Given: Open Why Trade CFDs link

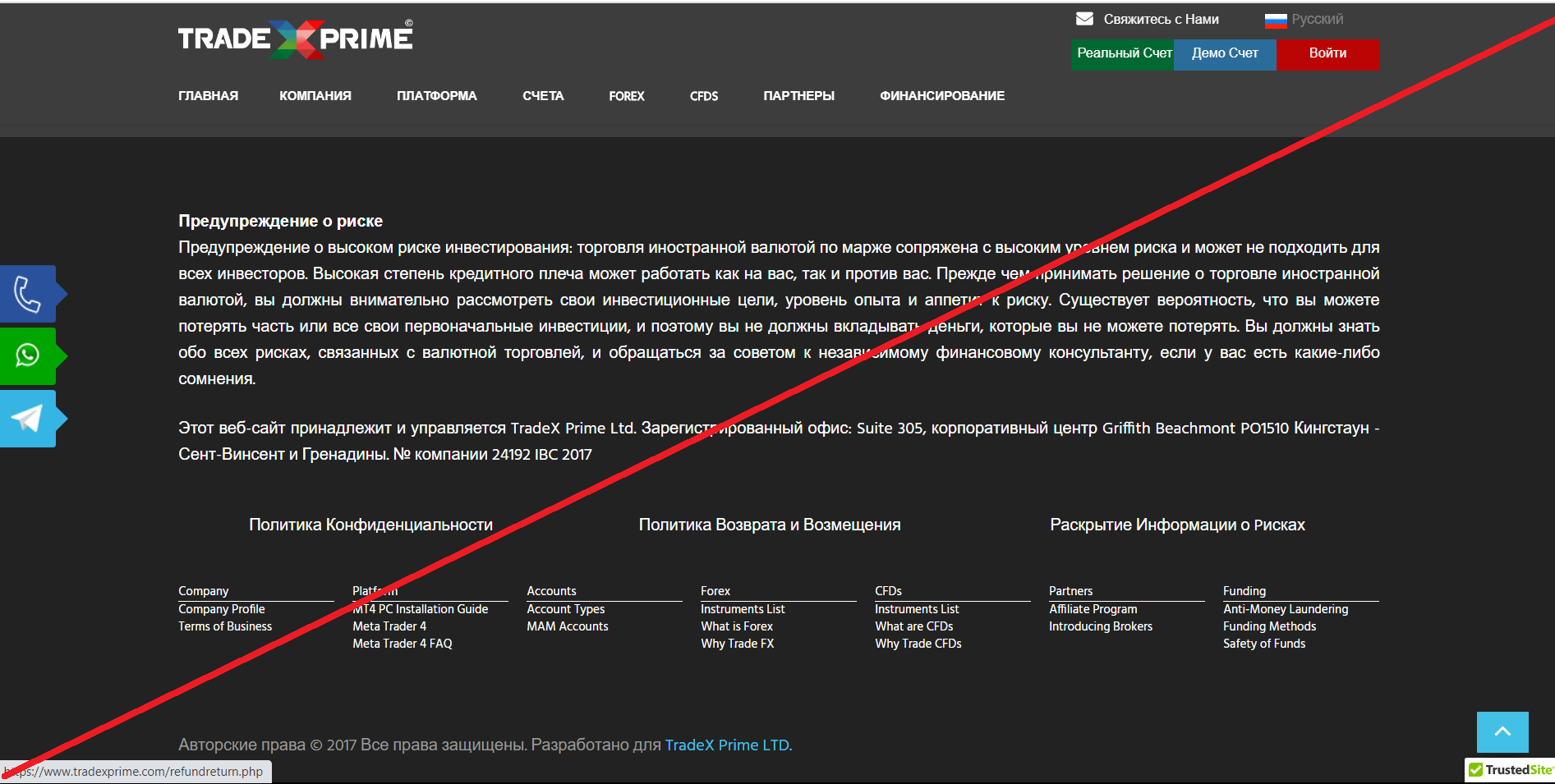Looking at the screenshot, I should point(918,644).
